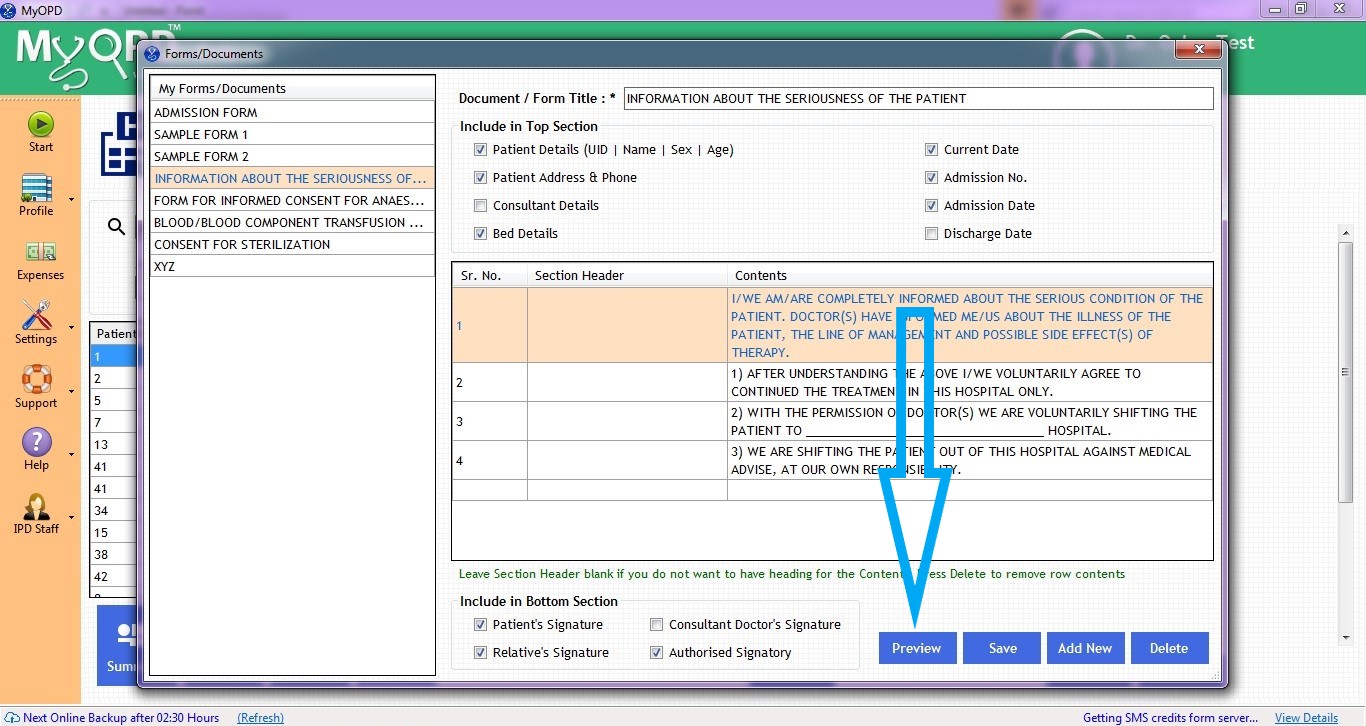This screenshot has height=726, width=1366.
Task: Click the Document / Form Title field
Action: [917, 99]
